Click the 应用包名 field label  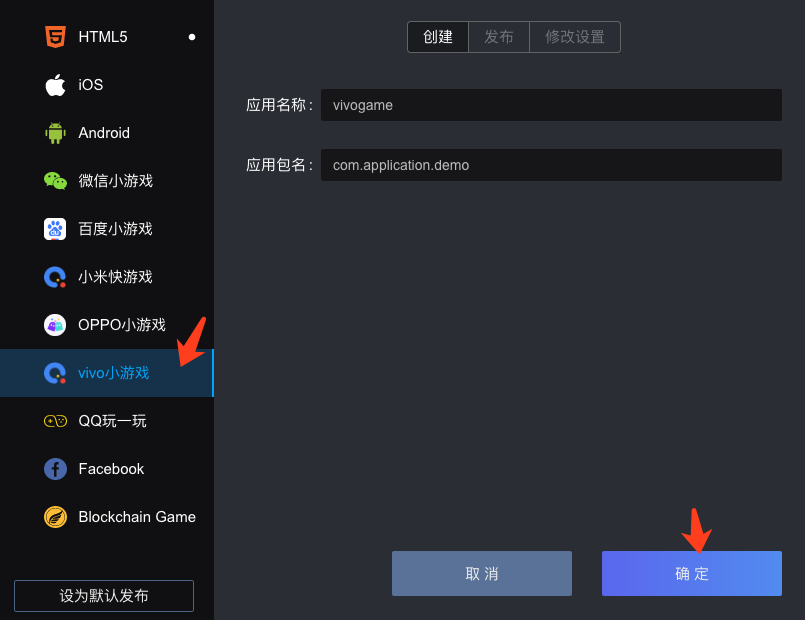click(279, 165)
